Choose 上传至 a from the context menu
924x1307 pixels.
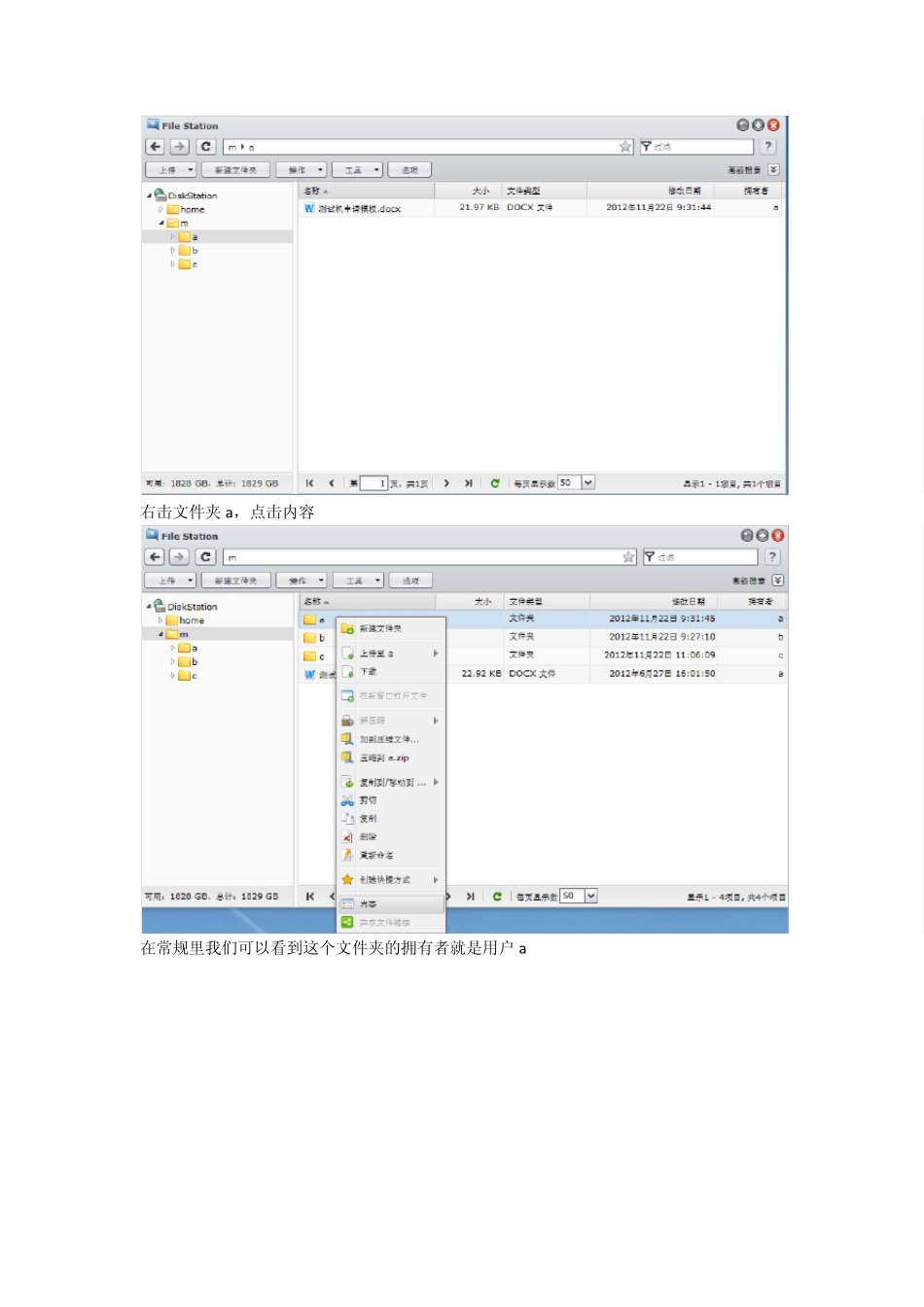point(391,653)
